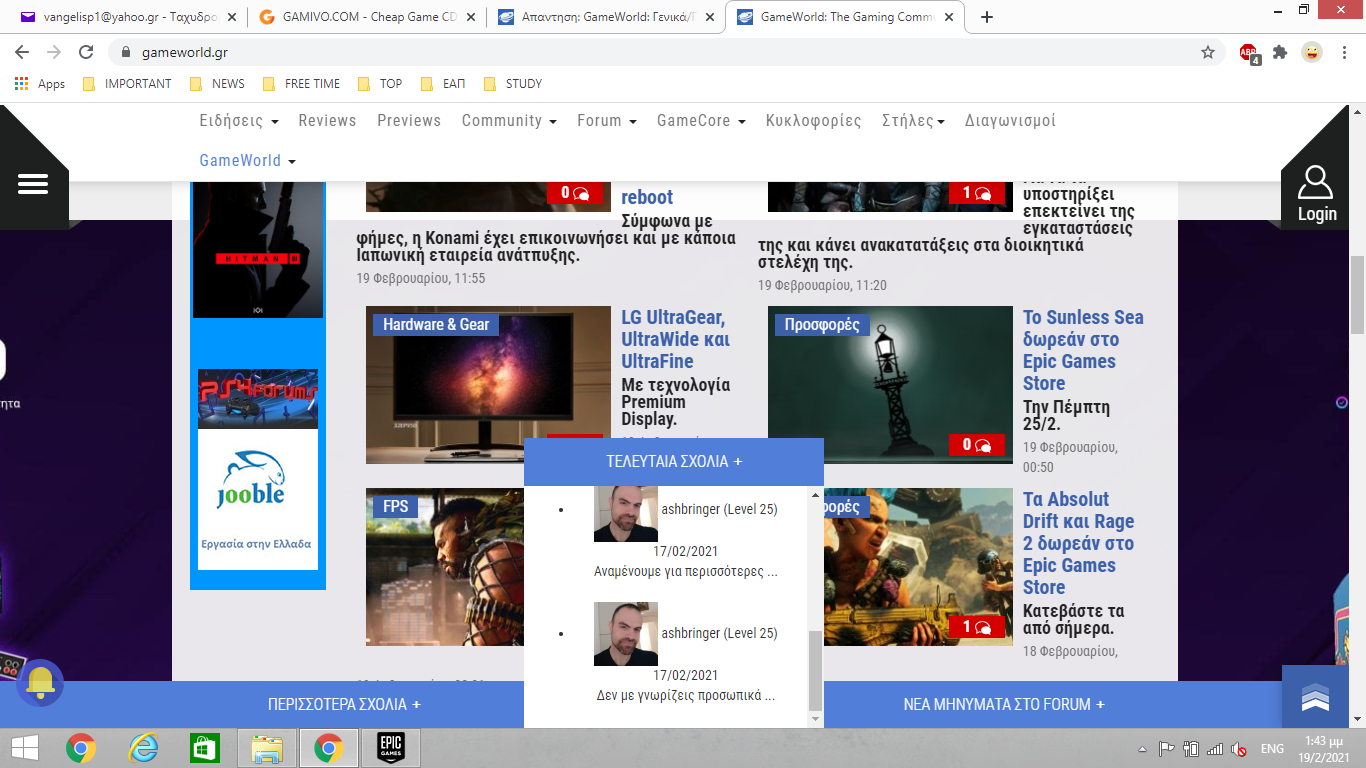Open the jooble ad banner
The height and width of the screenshot is (768, 1366).
pyautogui.click(x=258, y=500)
